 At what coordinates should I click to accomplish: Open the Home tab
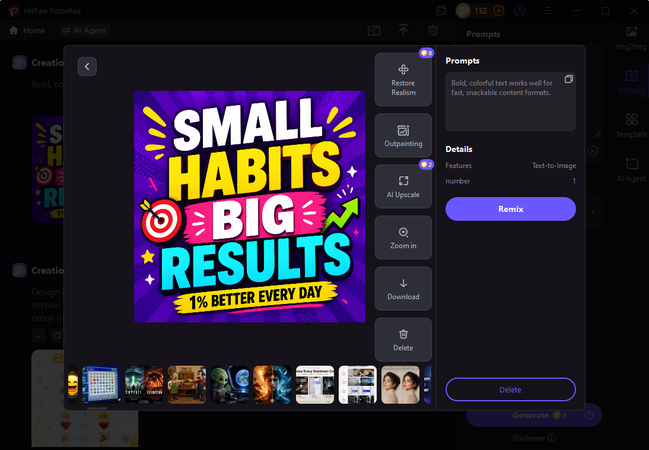[27, 31]
